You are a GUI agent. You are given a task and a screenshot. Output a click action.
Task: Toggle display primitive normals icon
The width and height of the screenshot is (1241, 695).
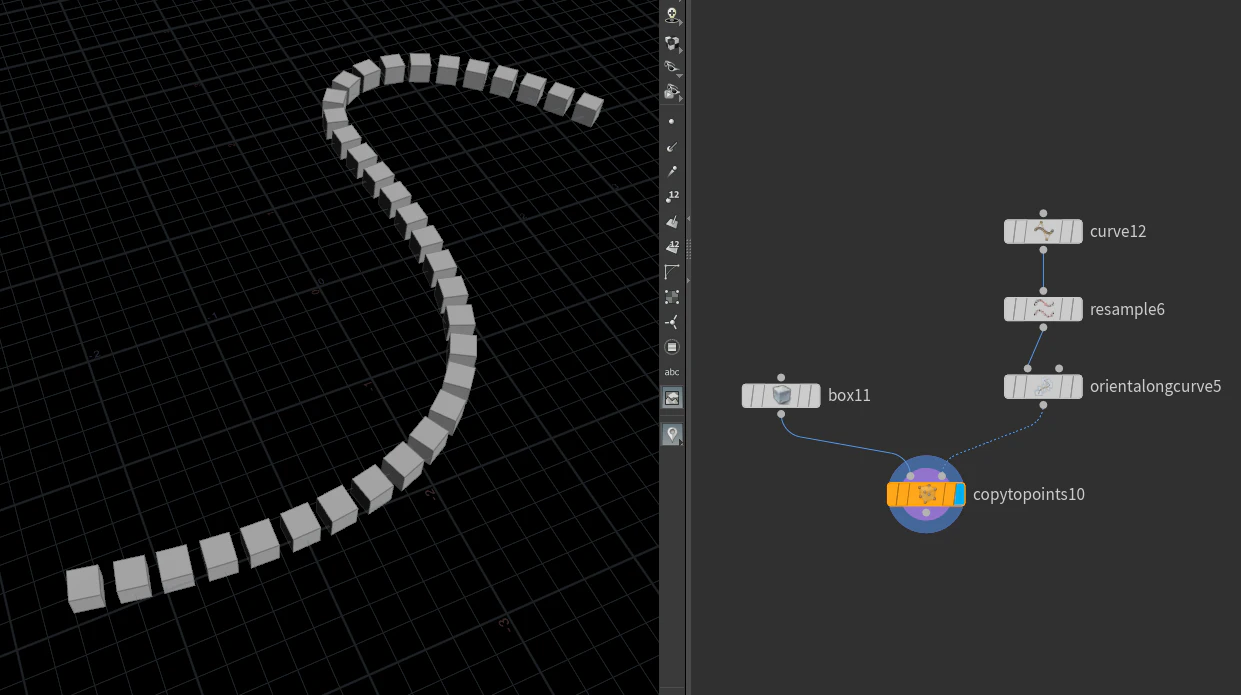672,222
